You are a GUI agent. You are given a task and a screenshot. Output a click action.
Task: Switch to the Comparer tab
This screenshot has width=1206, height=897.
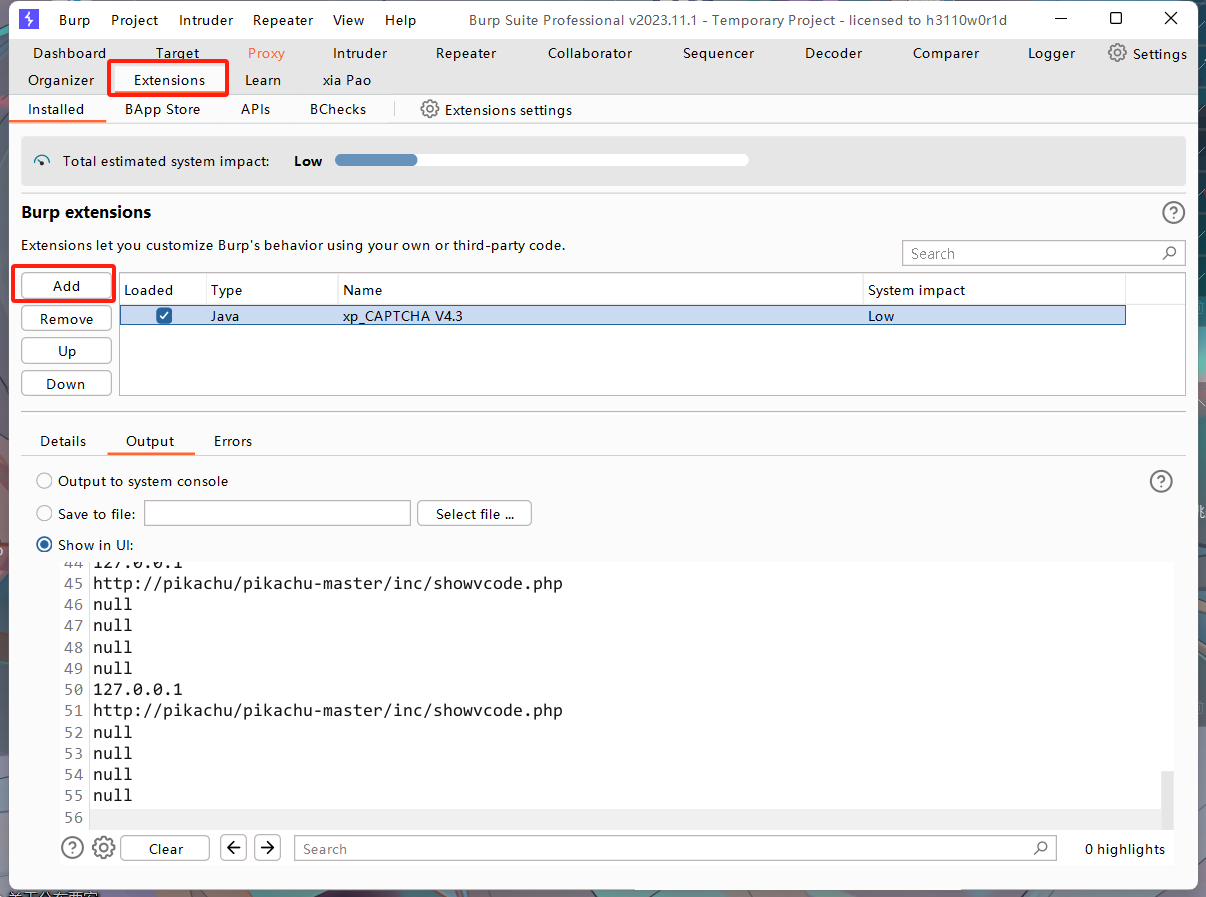946,53
